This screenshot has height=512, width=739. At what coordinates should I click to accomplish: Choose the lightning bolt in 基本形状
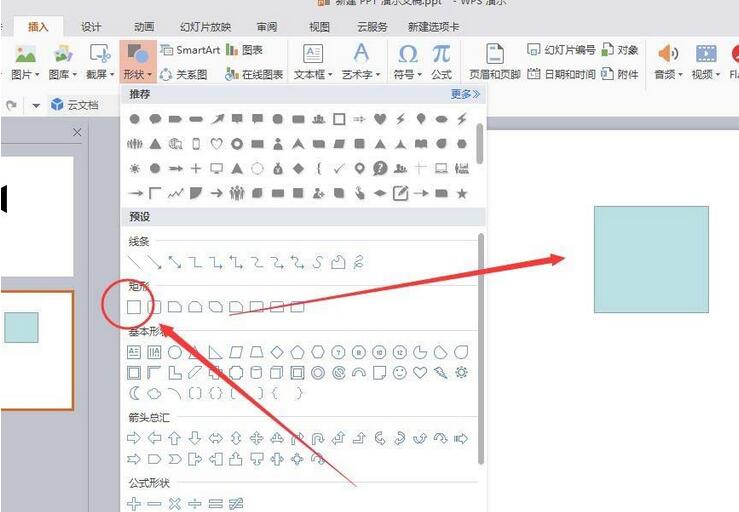click(x=441, y=373)
